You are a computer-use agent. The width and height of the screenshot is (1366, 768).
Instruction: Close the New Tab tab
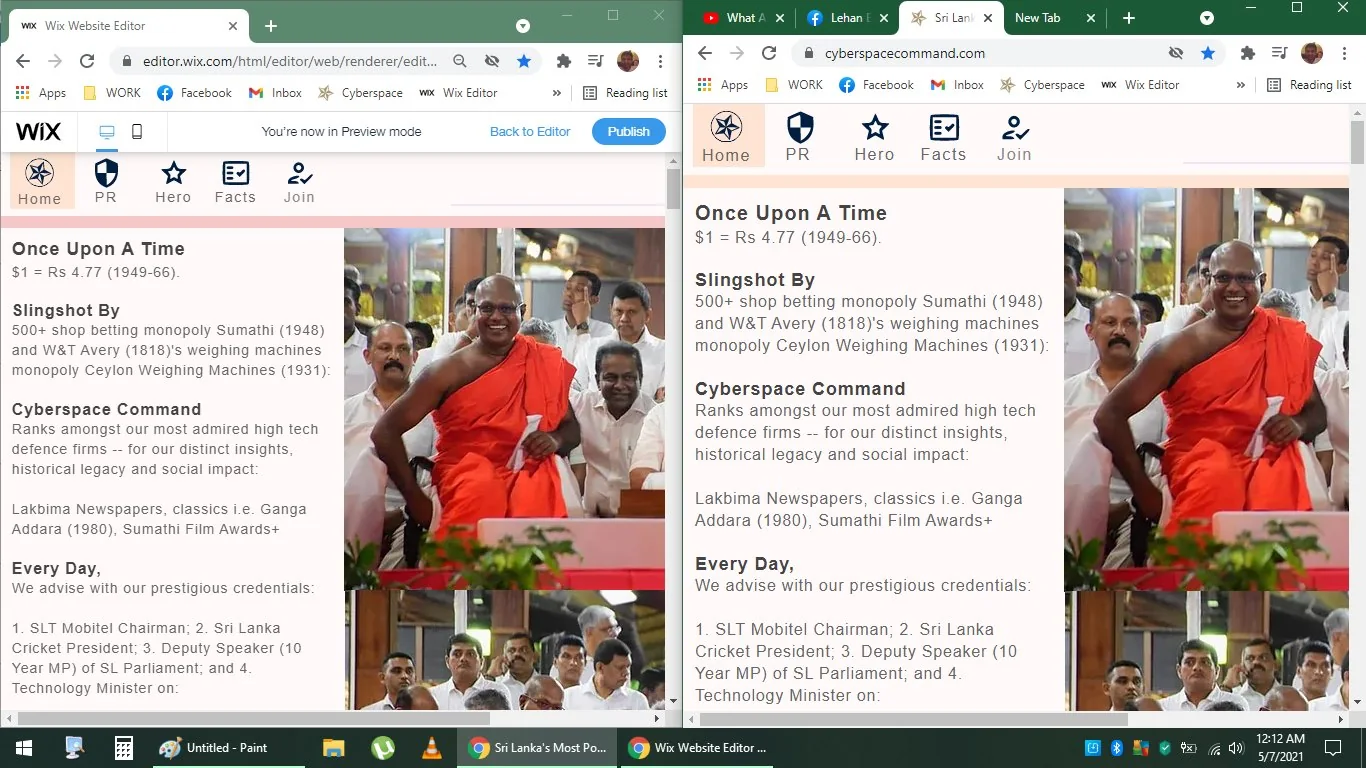[1090, 18]
